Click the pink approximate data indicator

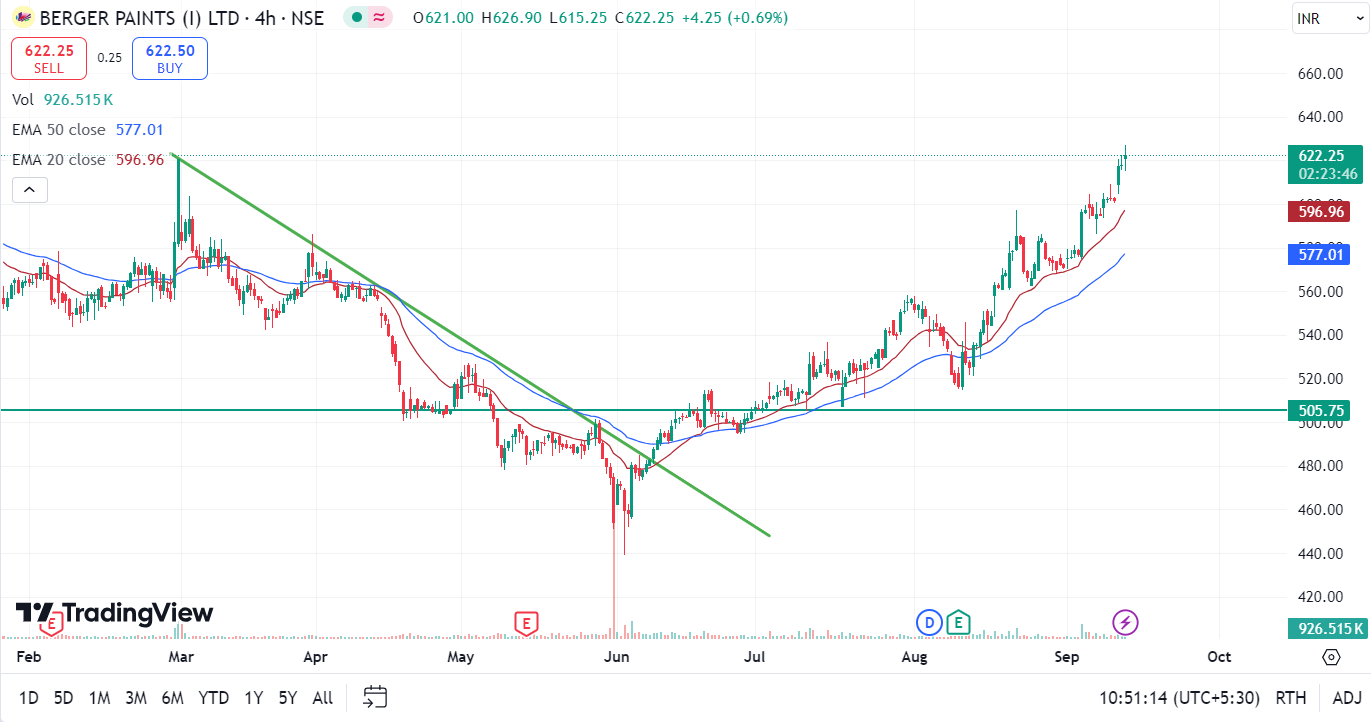pos(379,18)
